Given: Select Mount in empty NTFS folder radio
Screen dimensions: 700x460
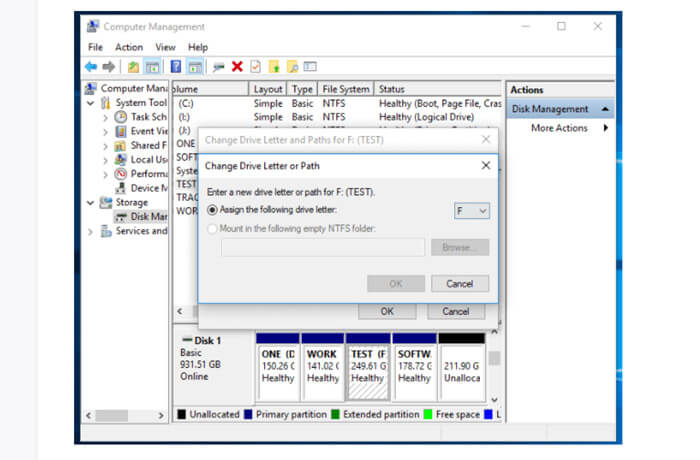Looking at the screenshot, I should 212,229.
